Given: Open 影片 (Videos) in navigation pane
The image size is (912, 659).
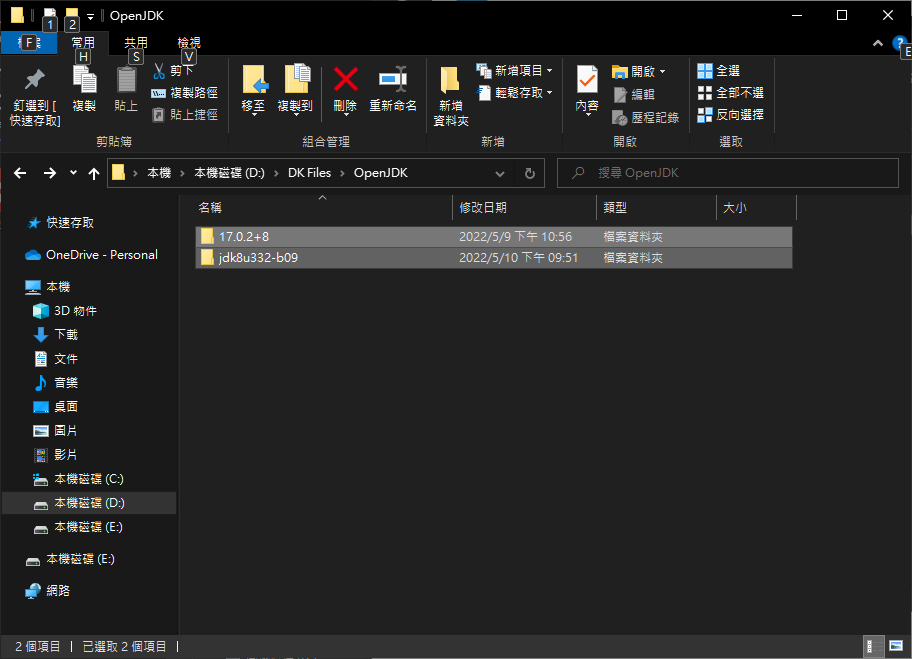Looking at the screenshot, I should point(66,455).
